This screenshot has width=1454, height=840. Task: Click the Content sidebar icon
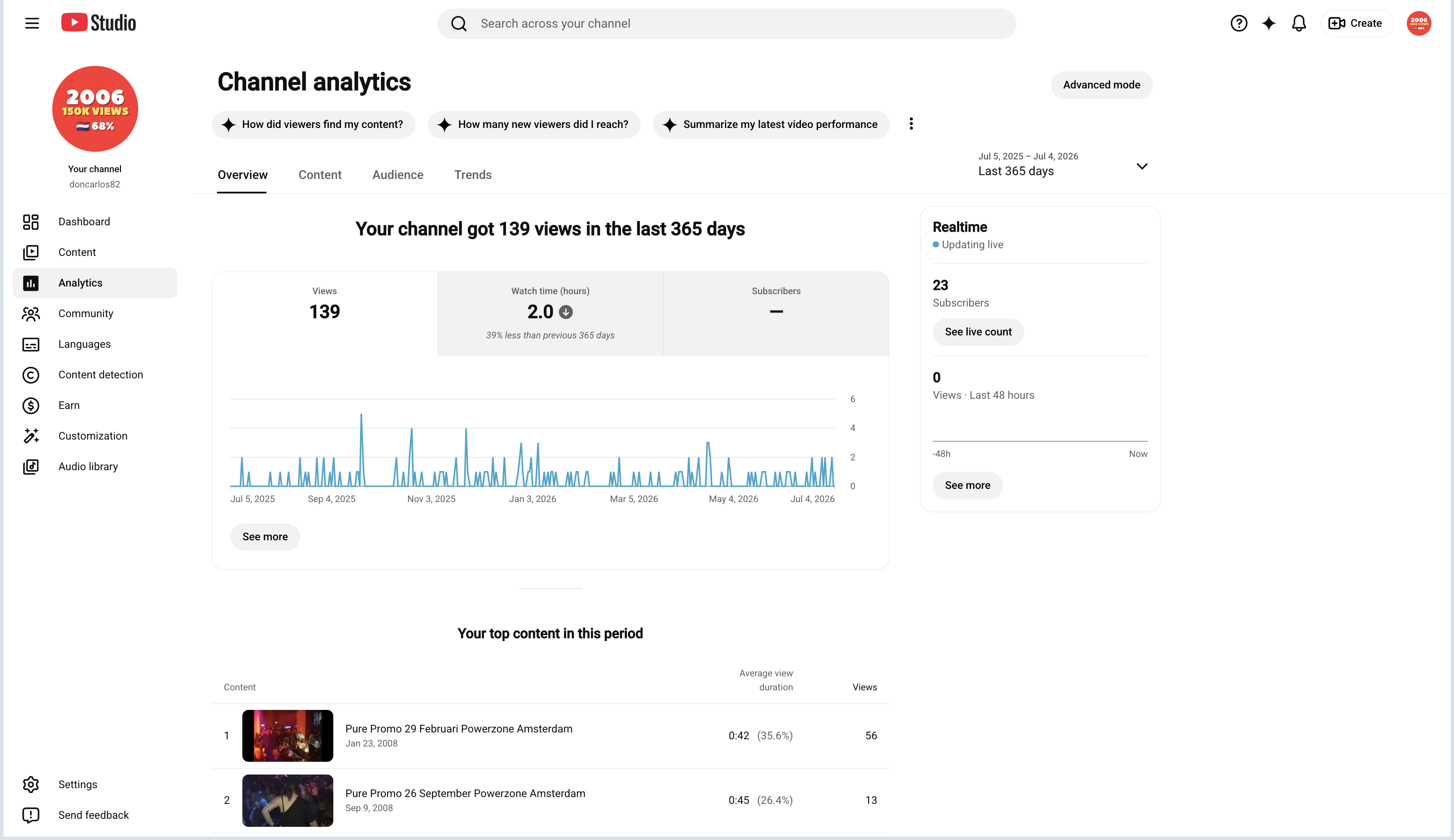[x=31, y=252]
